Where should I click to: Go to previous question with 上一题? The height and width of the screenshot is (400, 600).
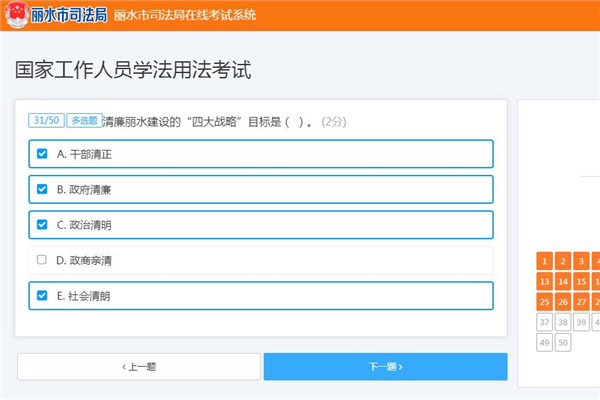click(138, 367)
